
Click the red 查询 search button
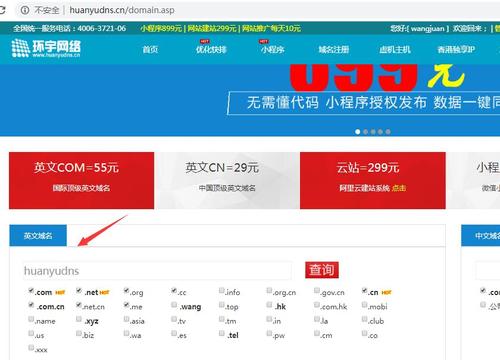322,270
